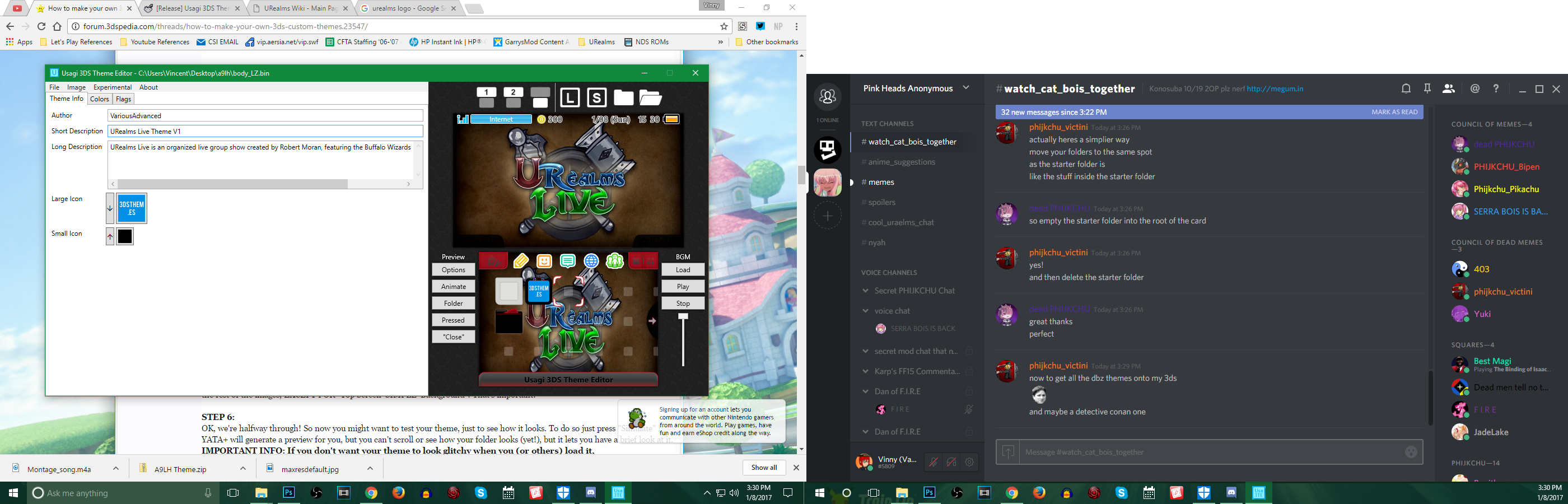Focus the Short Description field

(x=265, y=132)
